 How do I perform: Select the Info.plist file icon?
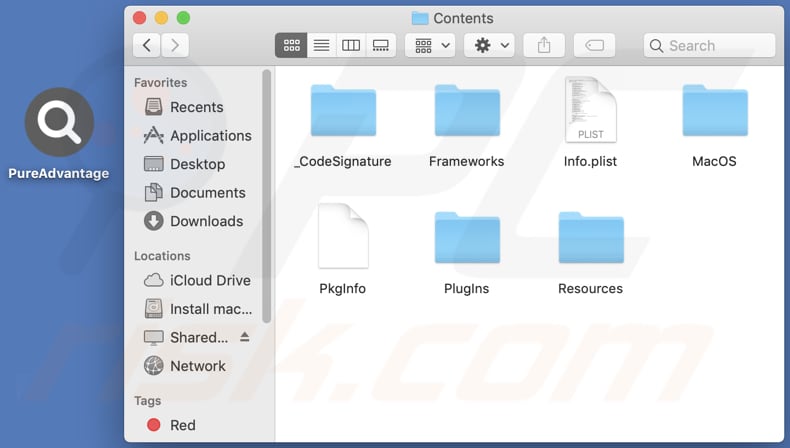tap(590, 109)
